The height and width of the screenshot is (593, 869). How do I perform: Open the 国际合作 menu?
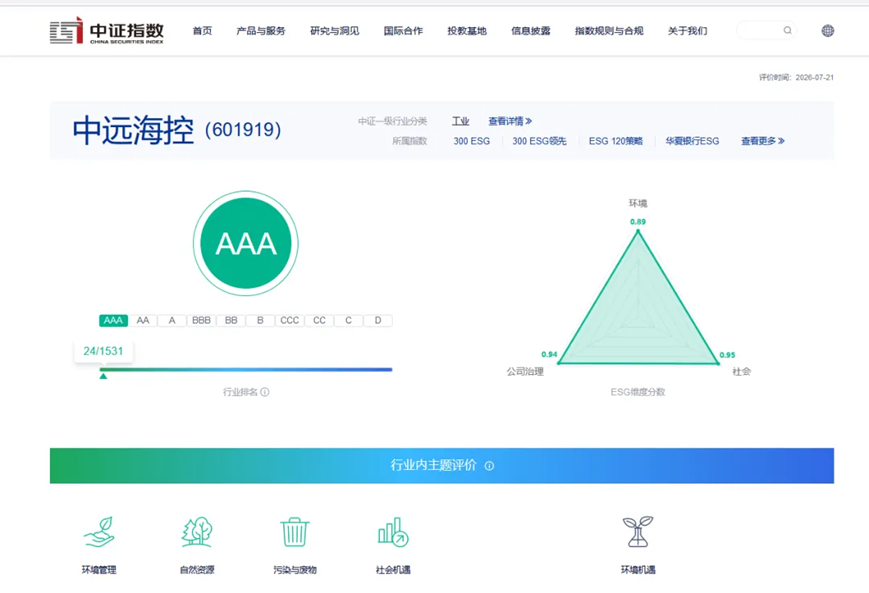(x=403, y=31)
